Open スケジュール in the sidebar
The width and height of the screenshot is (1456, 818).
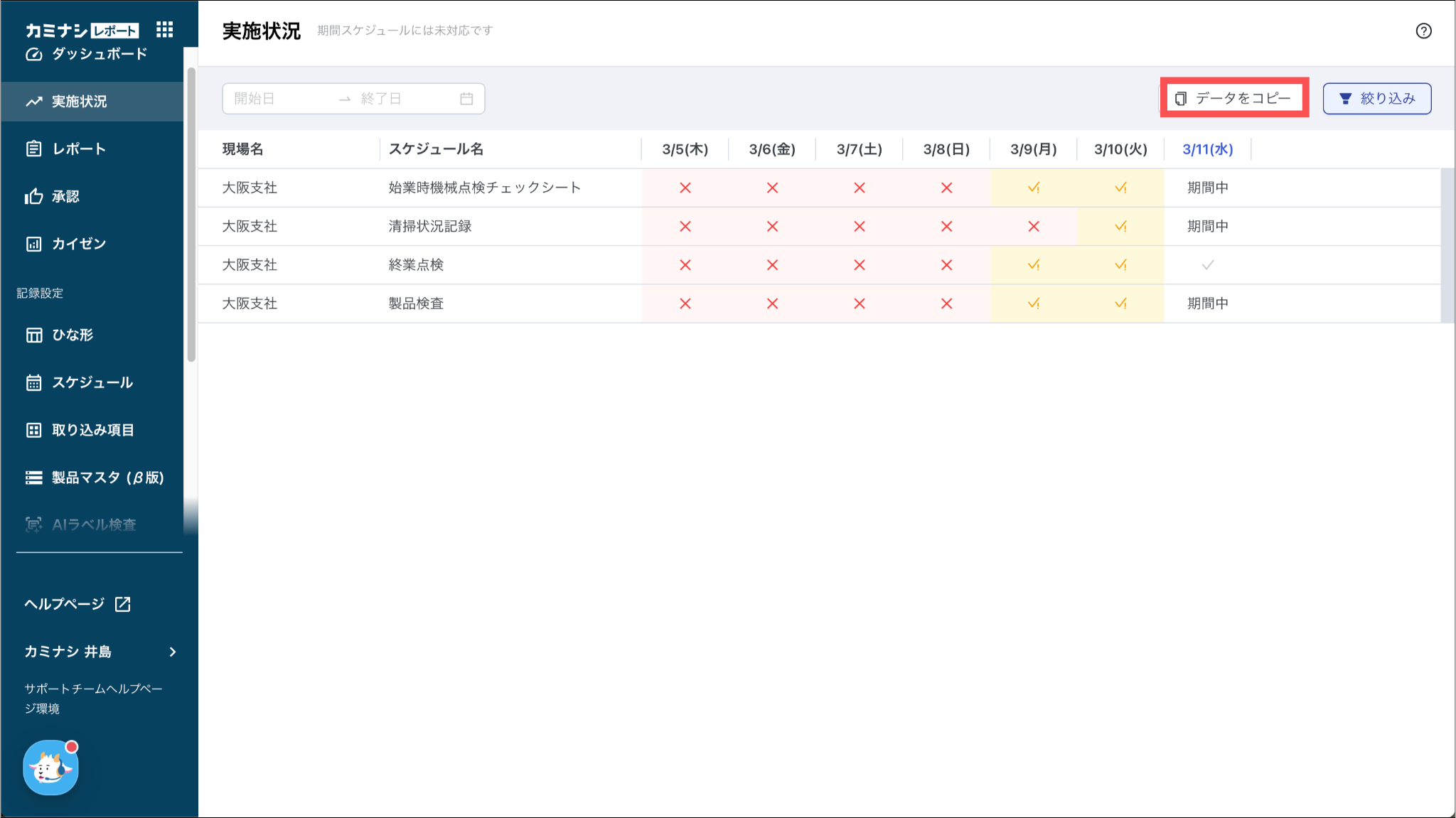92,383
